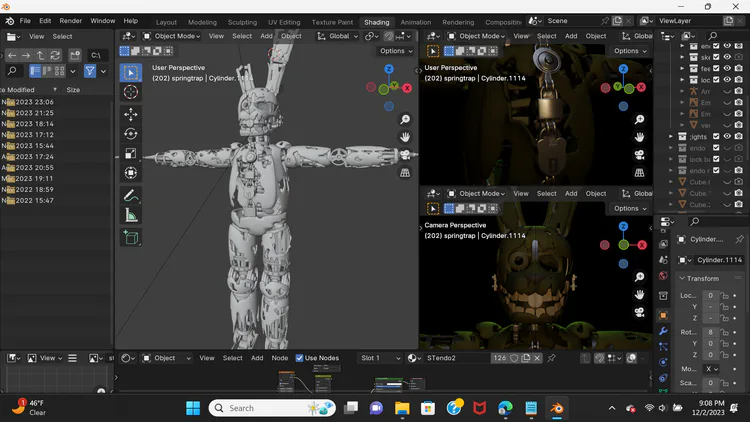Viewport: 750px width, 422px height.
Task: Open the Physics properties tab
Action: [x=663, y=362]
